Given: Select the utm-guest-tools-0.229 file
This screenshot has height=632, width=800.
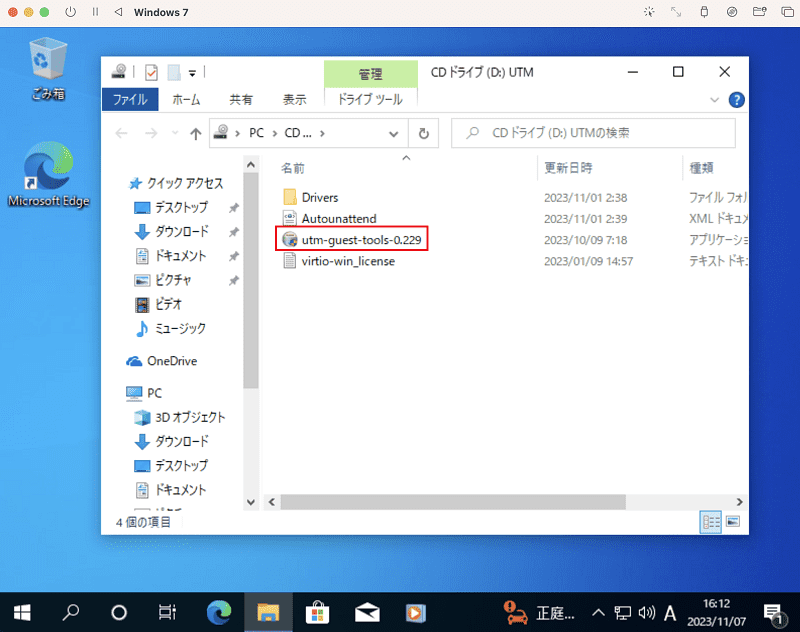Looking at the screenshot, I should (x=361, y=240).
